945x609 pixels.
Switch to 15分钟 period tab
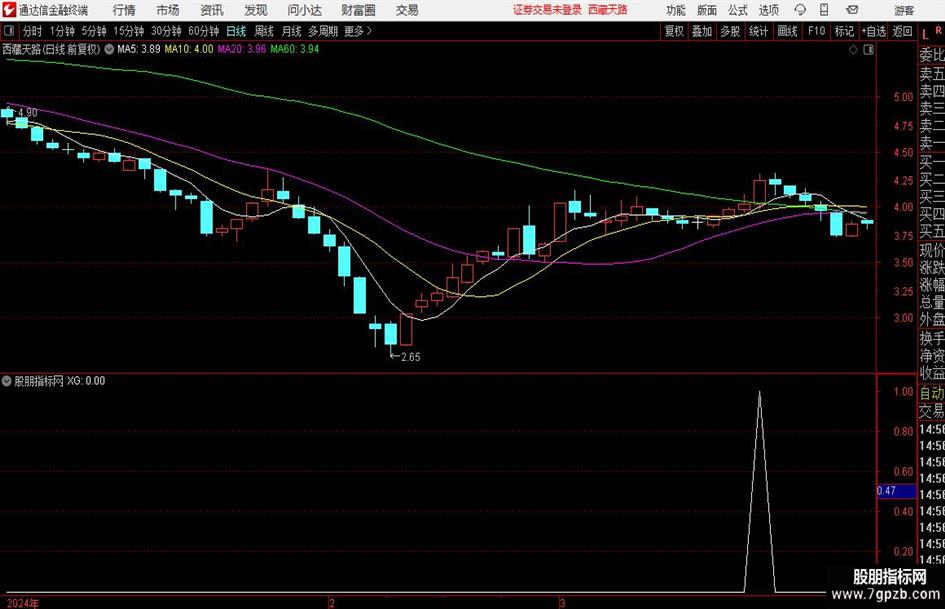pos(129,31)
